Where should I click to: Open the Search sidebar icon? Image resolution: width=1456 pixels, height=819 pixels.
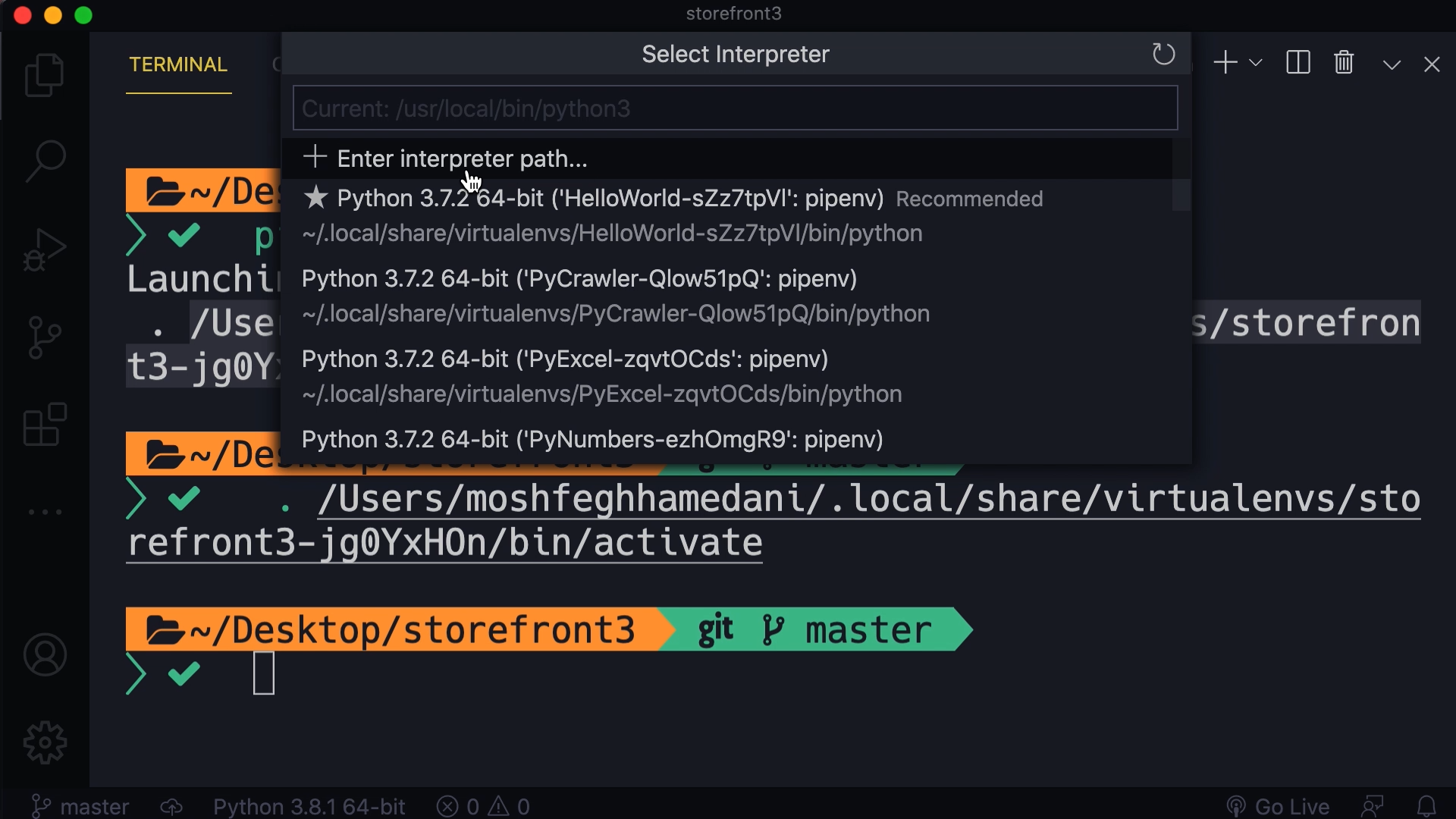pyautogui.click(x=43, y=161)
